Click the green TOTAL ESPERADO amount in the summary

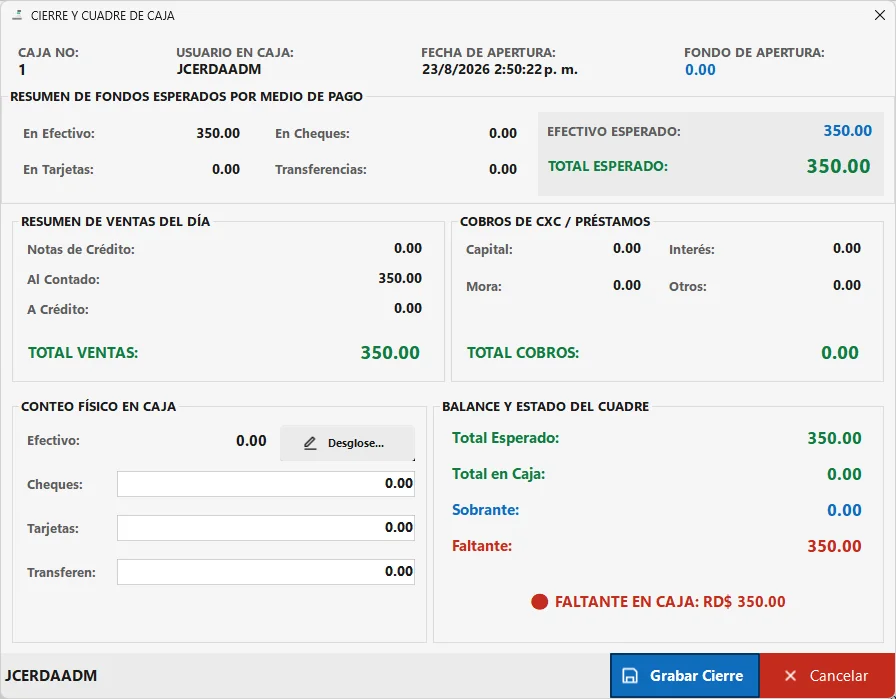[x=838, y=166]
